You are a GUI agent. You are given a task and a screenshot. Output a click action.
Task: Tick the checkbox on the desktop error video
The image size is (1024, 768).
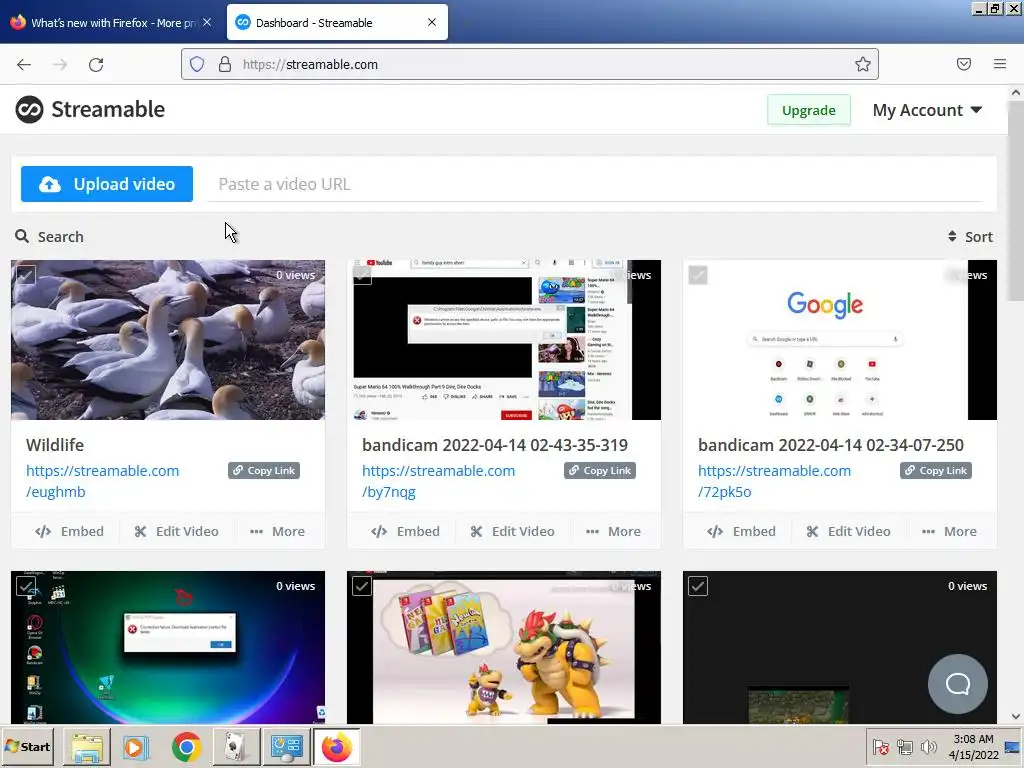click(25, 586)
